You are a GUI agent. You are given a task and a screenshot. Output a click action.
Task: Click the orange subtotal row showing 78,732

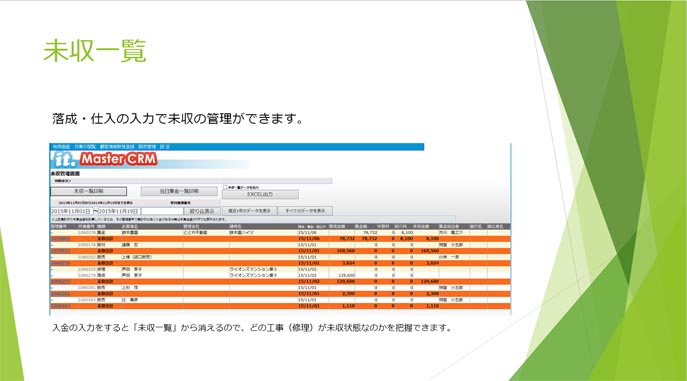(x=280, y=239)
